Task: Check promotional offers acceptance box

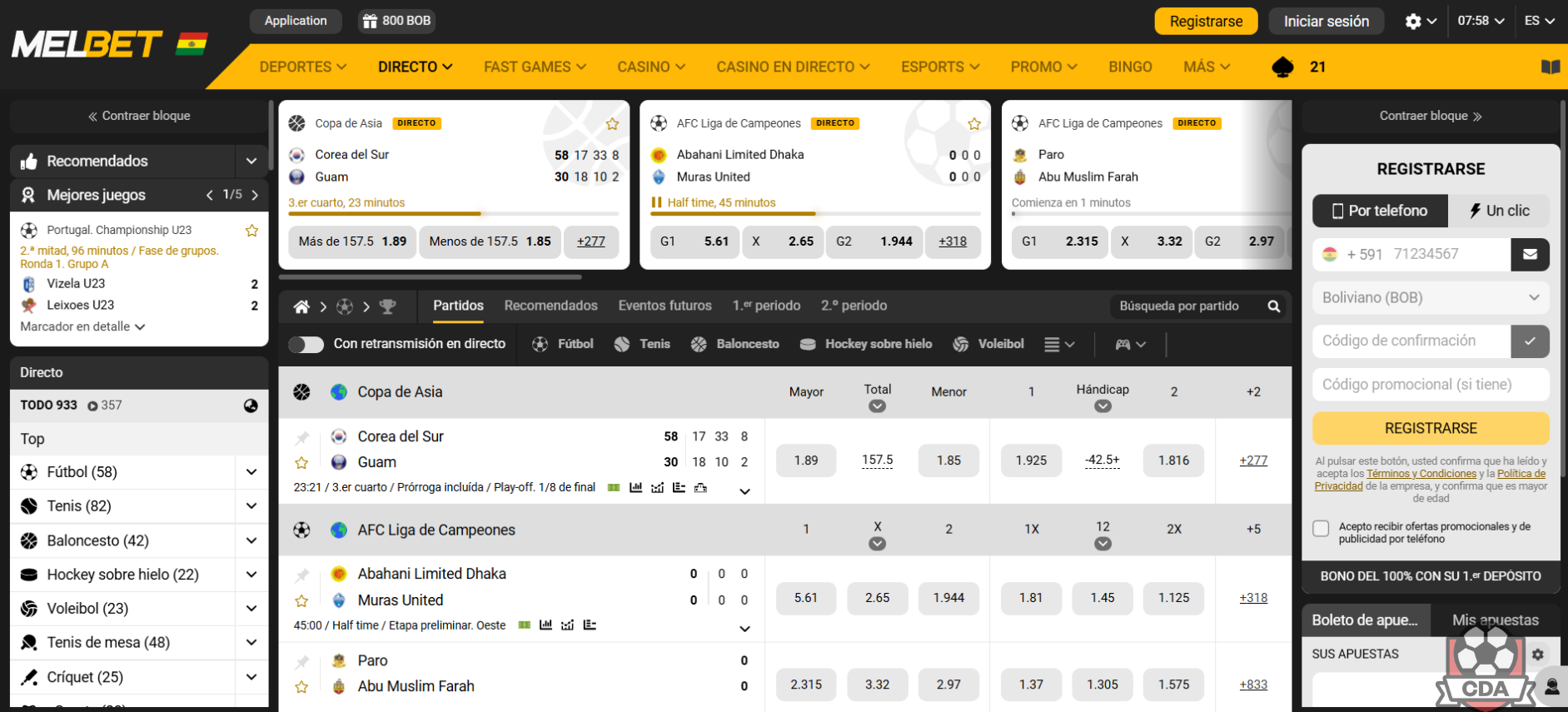Action: 1321,528
